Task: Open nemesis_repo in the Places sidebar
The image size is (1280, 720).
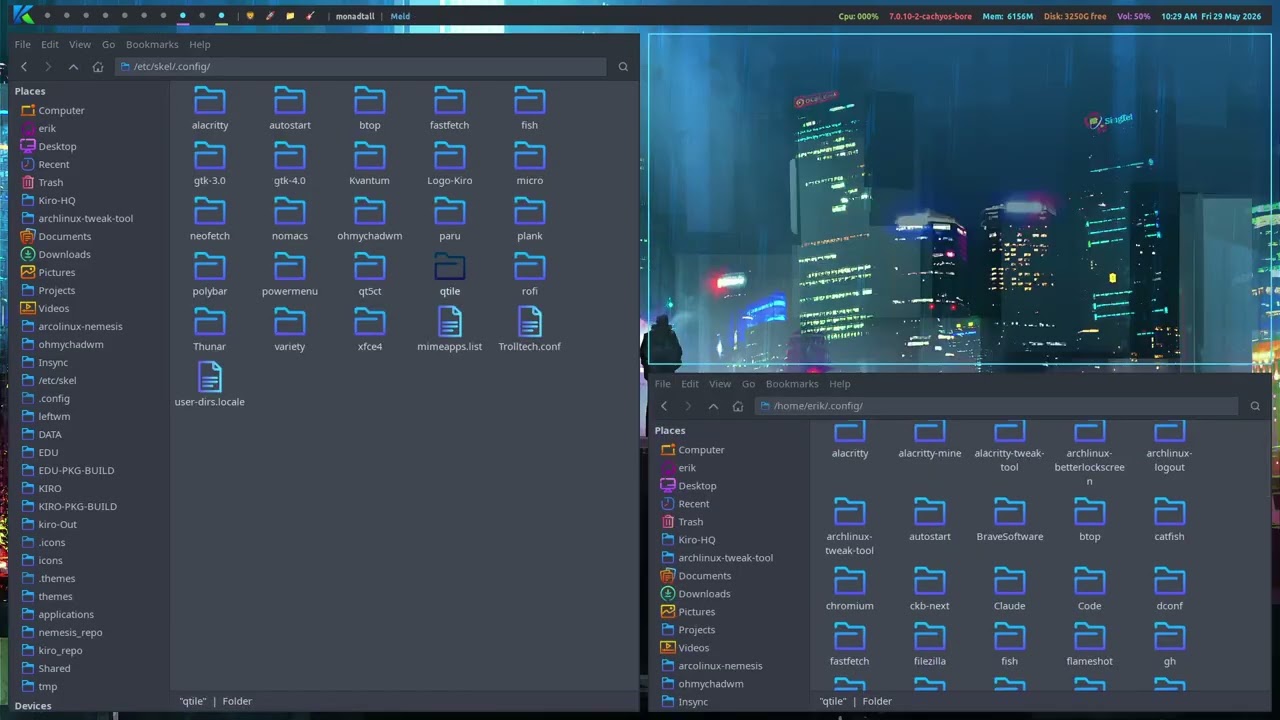Action: [x=70, y=633]
